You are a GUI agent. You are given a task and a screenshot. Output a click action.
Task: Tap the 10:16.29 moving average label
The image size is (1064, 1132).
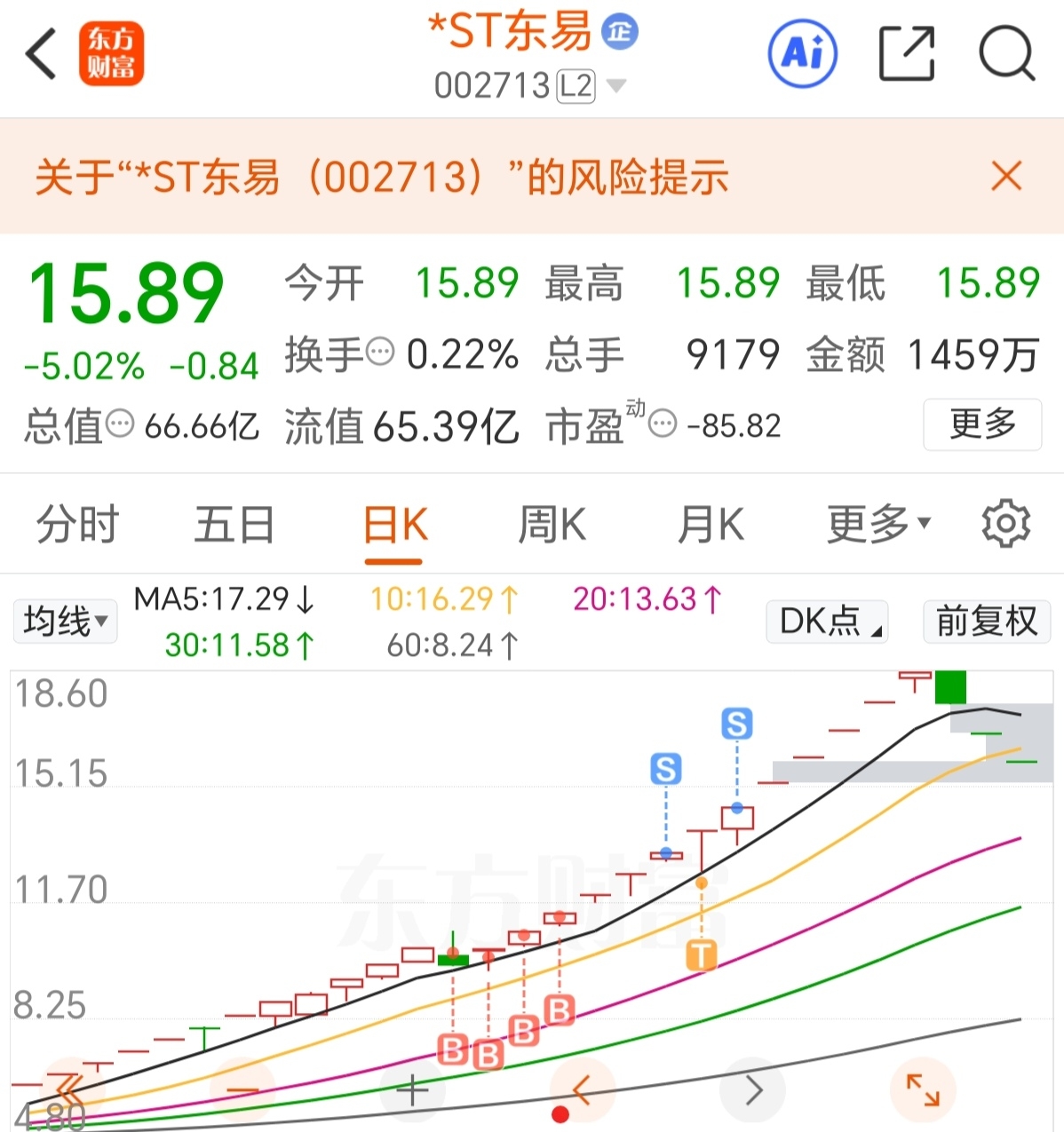click(444, 599)
